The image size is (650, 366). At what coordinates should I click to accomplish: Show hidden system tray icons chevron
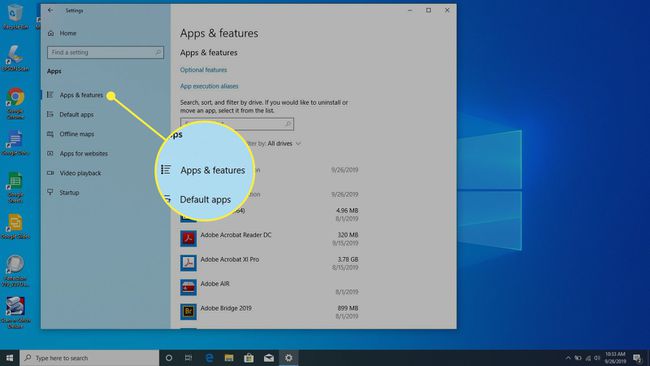click(x=568, y=358)
